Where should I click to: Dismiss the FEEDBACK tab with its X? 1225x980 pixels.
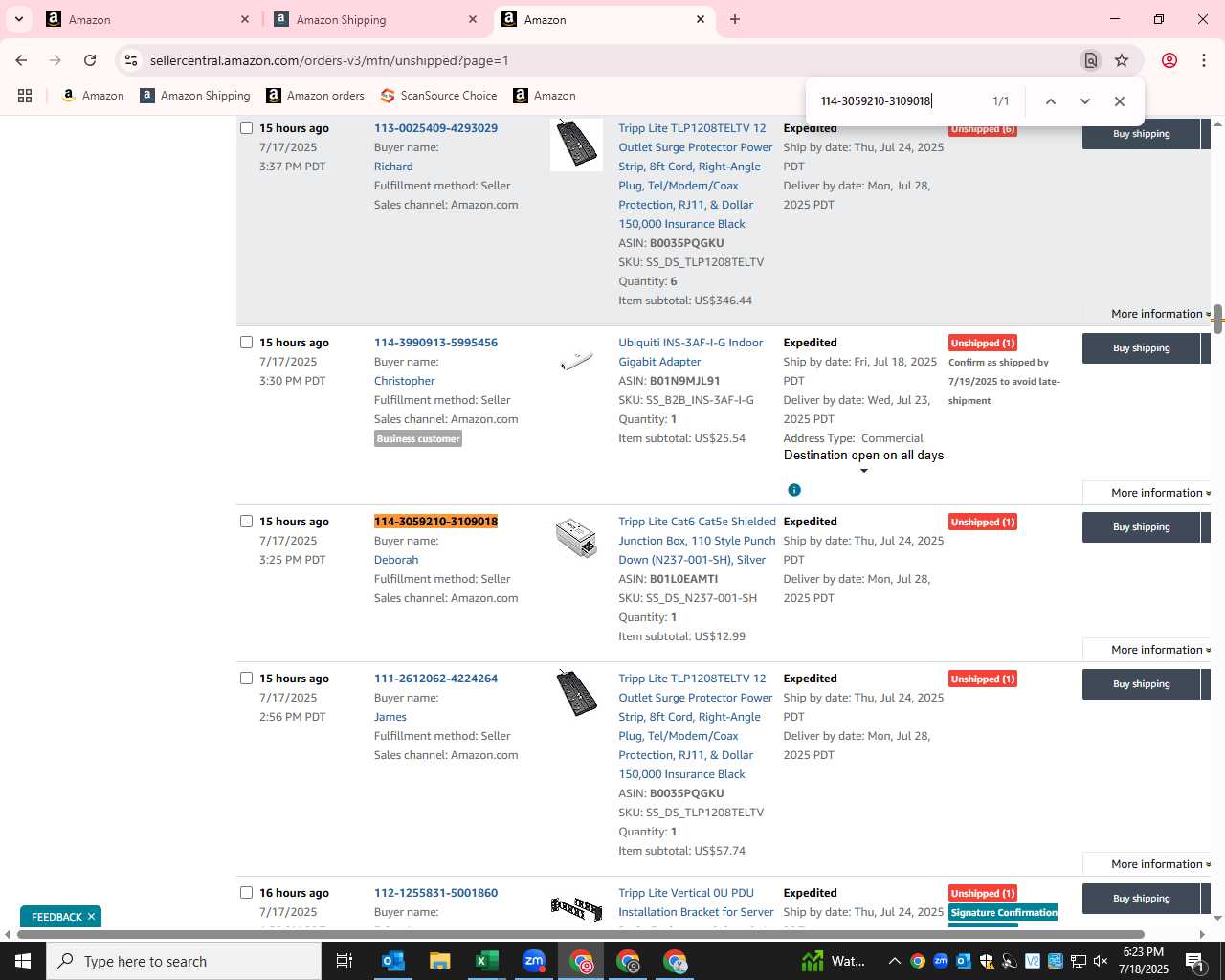pyautogui.click(x=91, y=917)
